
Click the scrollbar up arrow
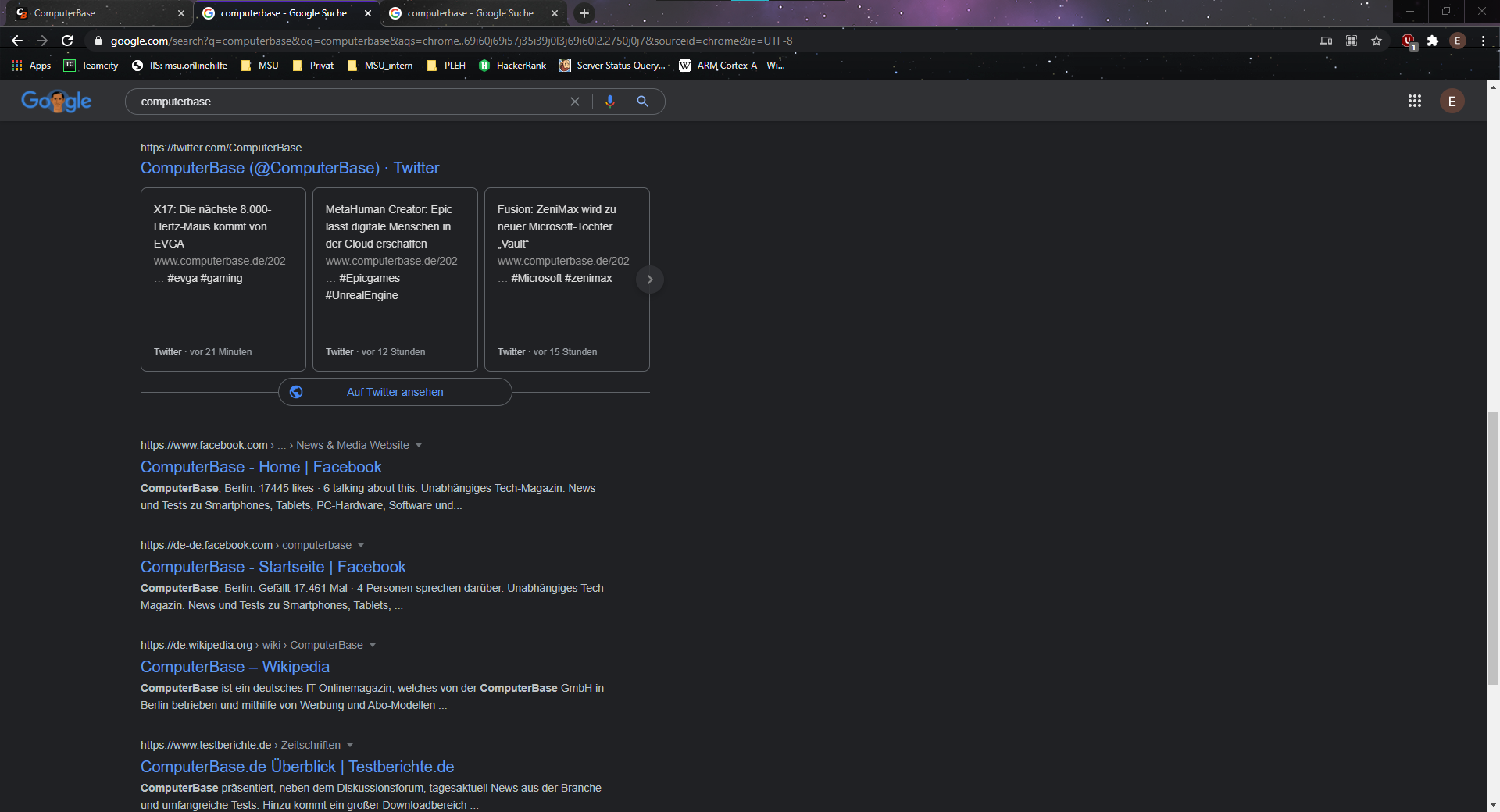coord(1493,87)
